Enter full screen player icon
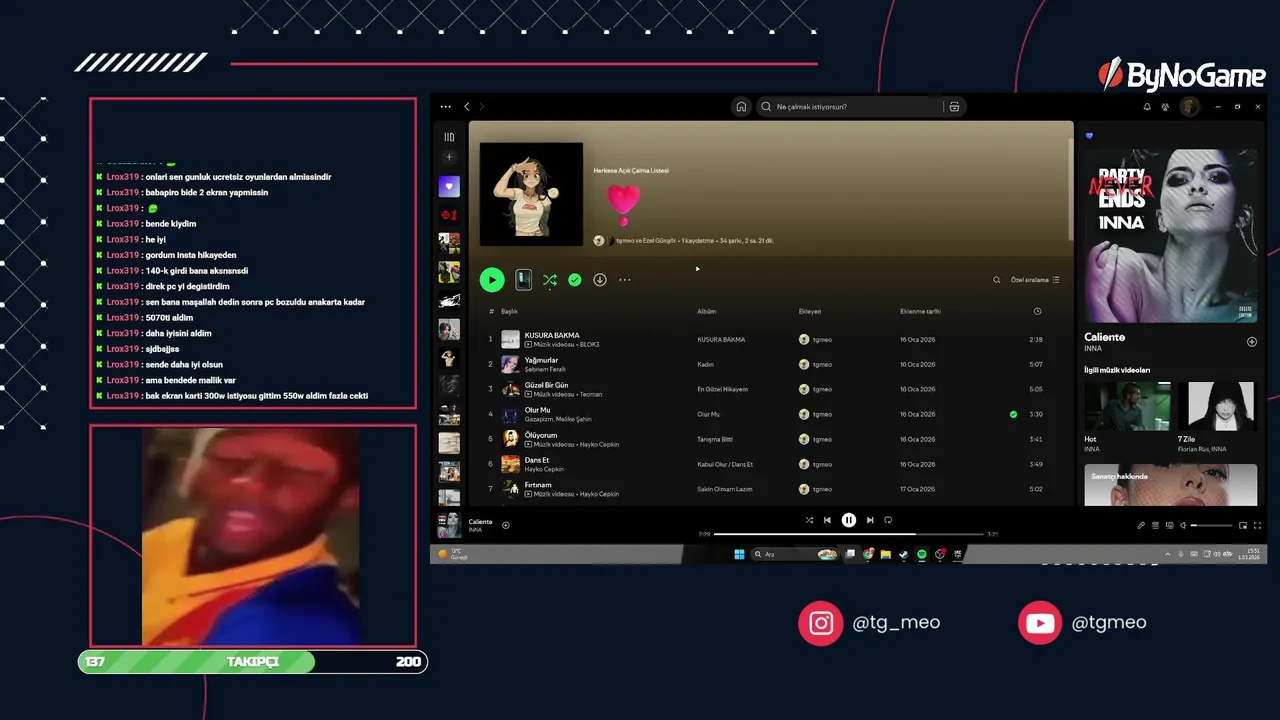The width and height of the screenshot is (1280, 720). tap(1257, 525)
